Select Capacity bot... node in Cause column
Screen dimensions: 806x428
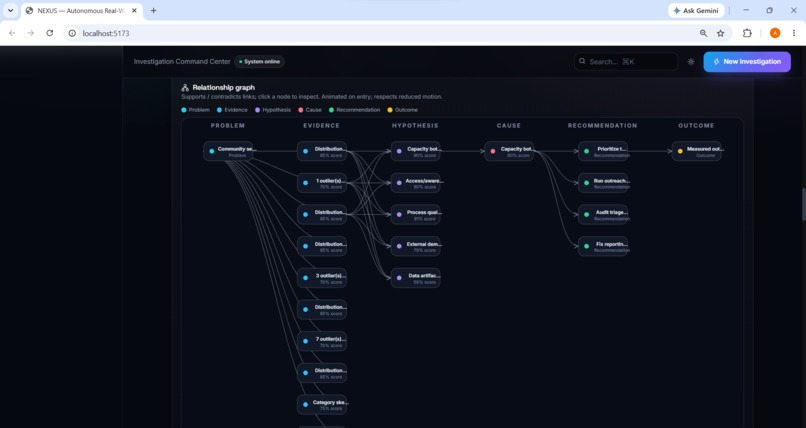(x=509, y=151)
